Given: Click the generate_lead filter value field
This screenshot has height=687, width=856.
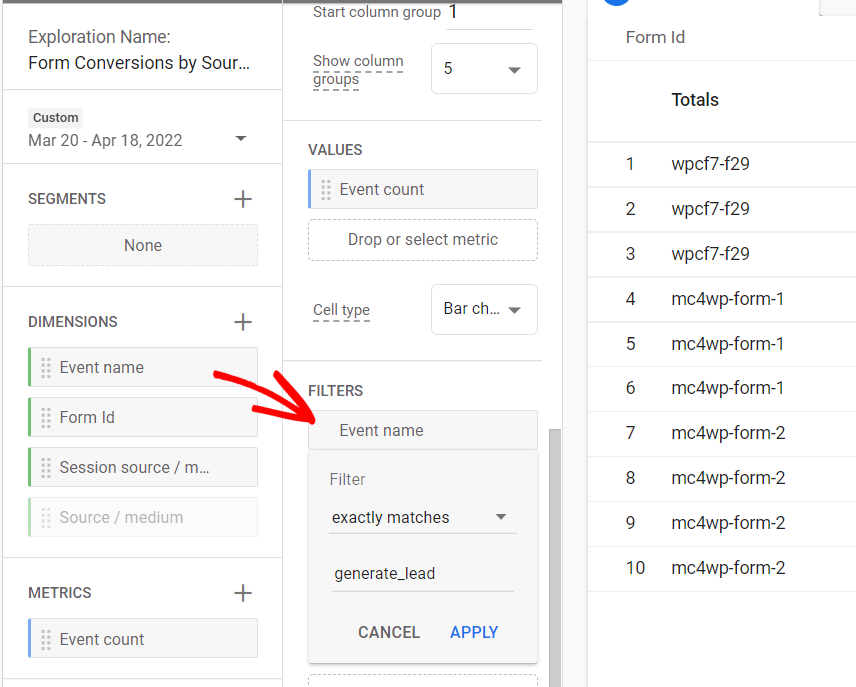Looking at the screenshot, I should [422, 573].
